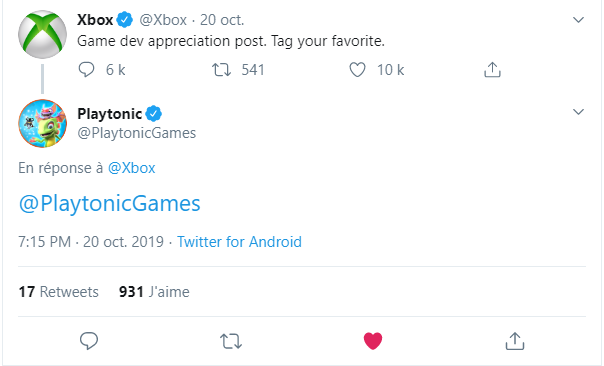Screen dimensions: 604x366
Task: Unlike the Playtonic tweet red heart
Action: pos(373,341)
